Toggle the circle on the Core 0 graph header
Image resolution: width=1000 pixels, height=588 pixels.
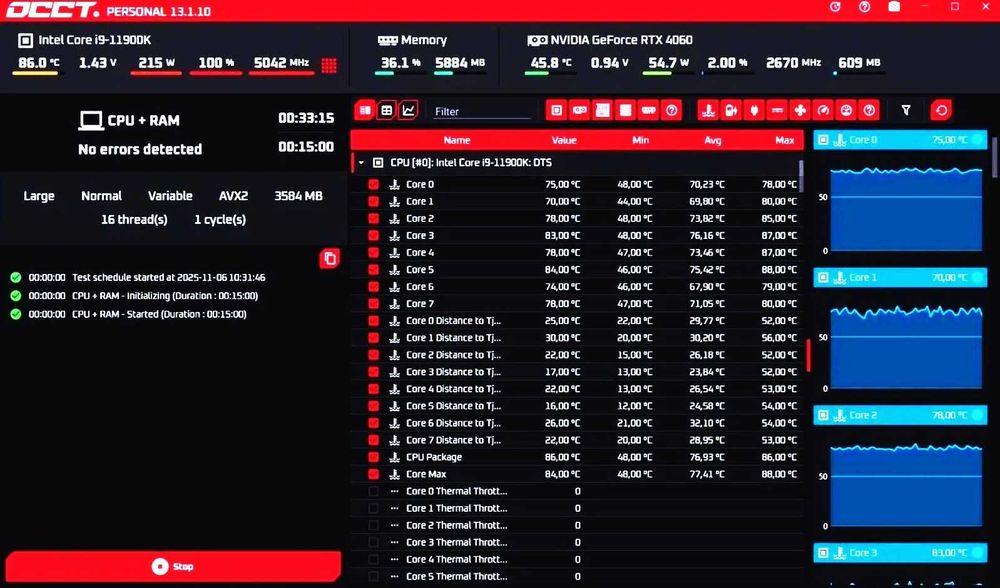pyautogui.click(x=978, y=140)
